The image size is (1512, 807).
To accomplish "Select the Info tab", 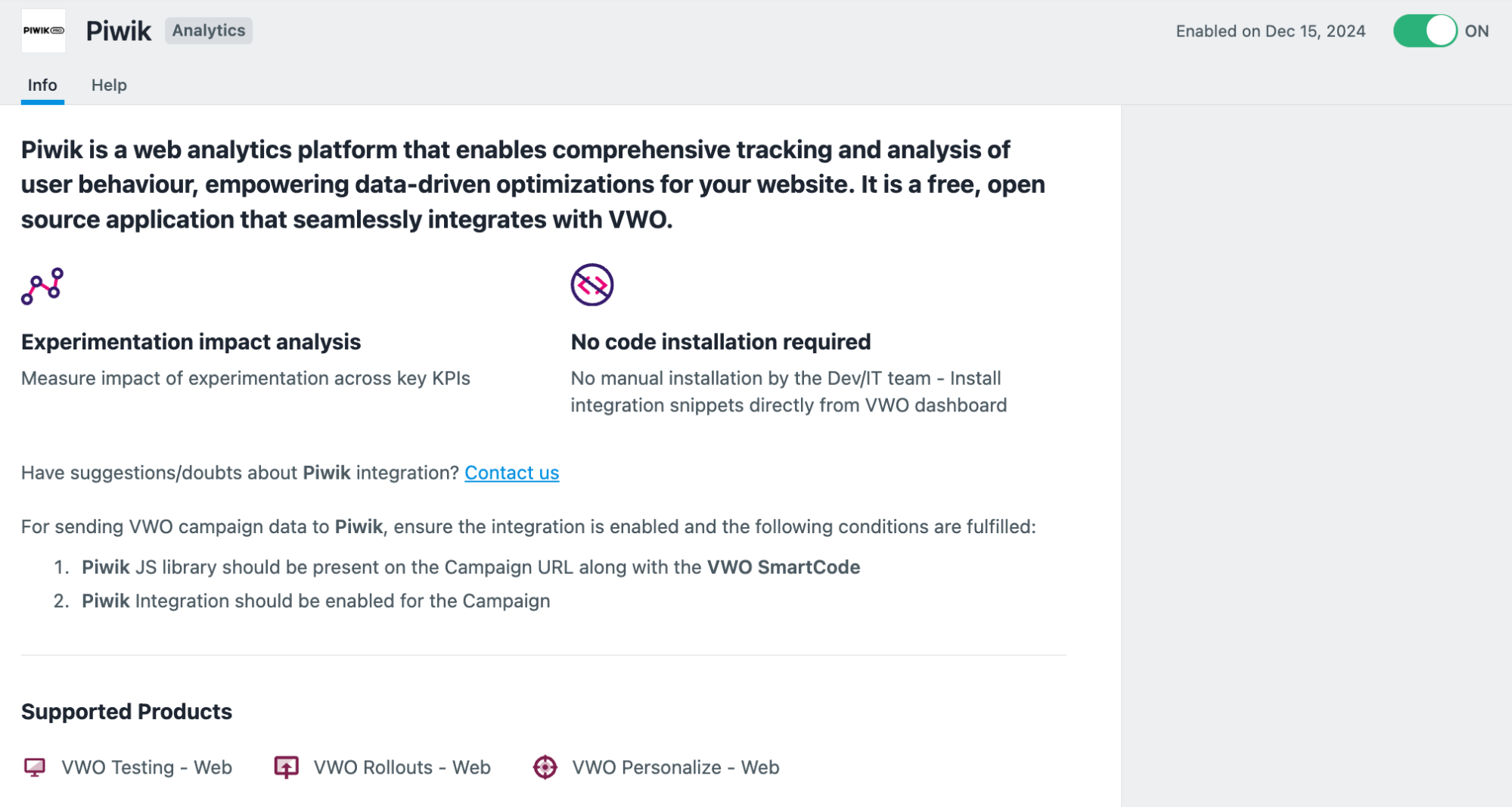I will 42,85.
